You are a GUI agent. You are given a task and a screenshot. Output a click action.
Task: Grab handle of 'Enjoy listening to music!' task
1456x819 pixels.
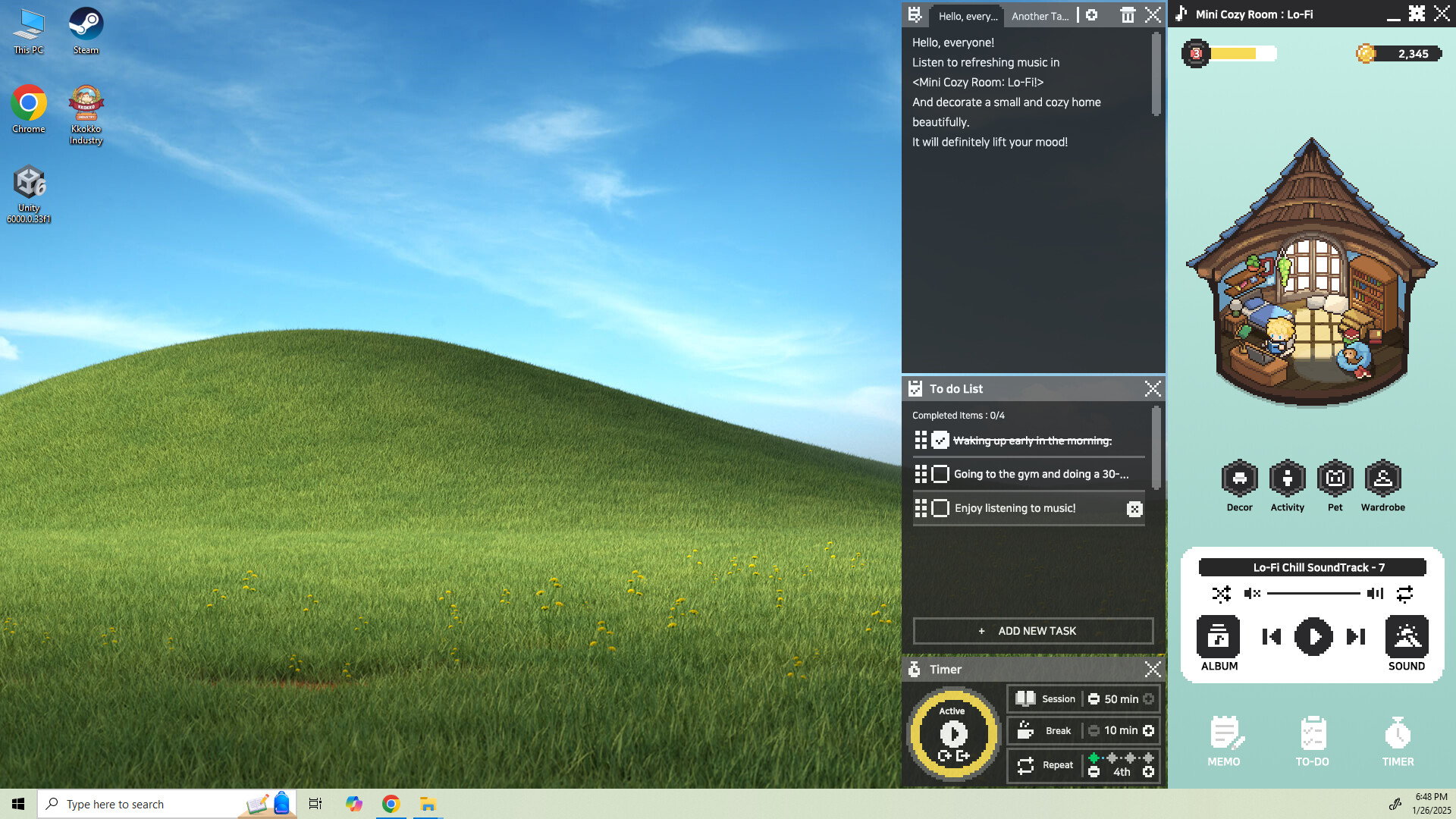click(x=921, y=508)
